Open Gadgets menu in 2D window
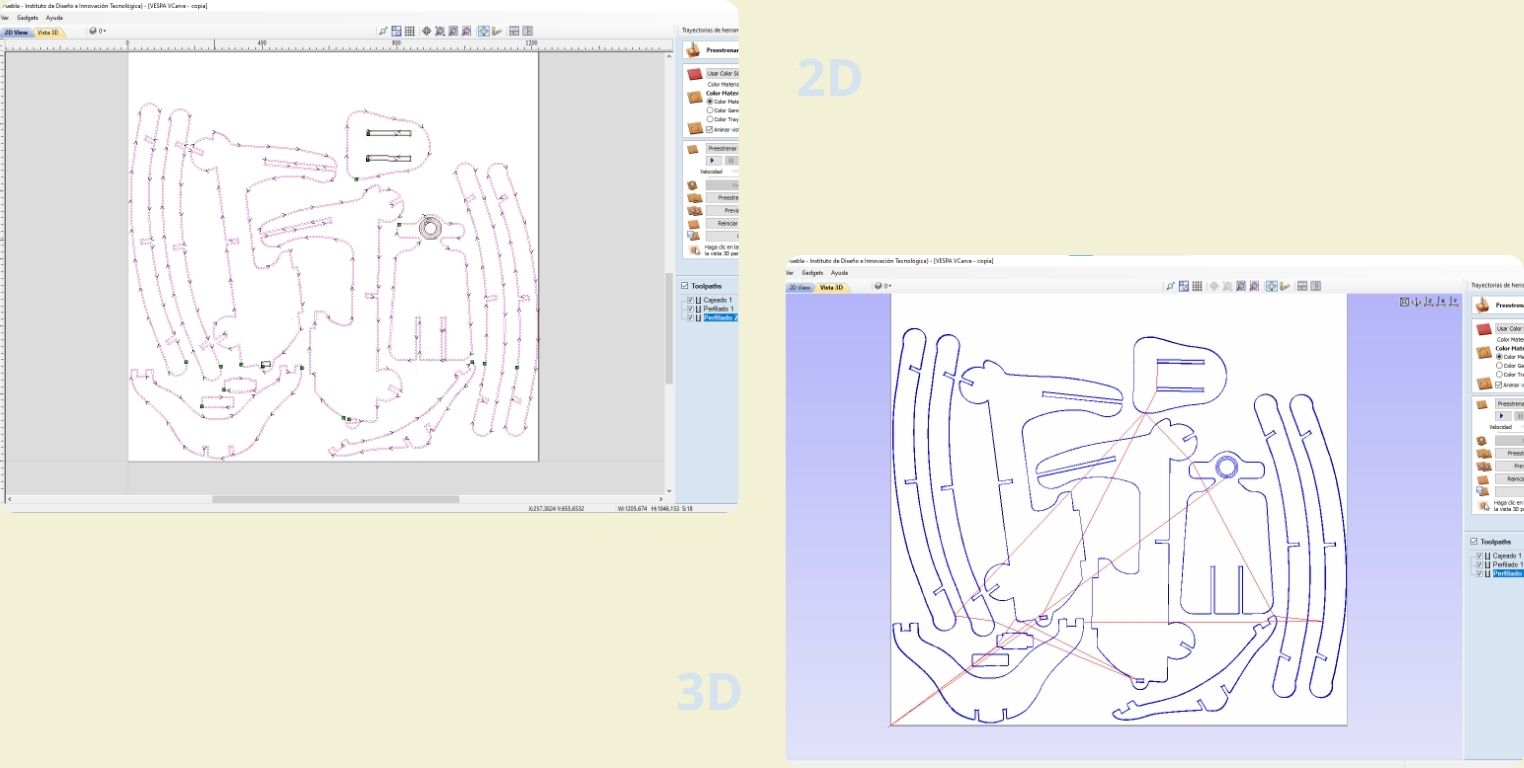 tap(27, 18)
